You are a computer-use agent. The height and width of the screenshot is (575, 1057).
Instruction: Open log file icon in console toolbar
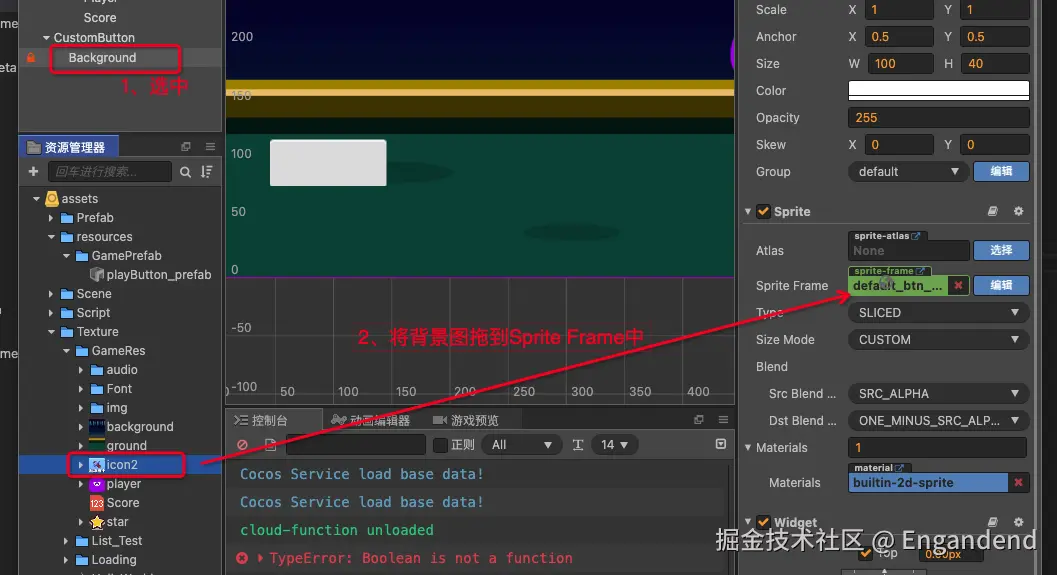tap(270, 445)
